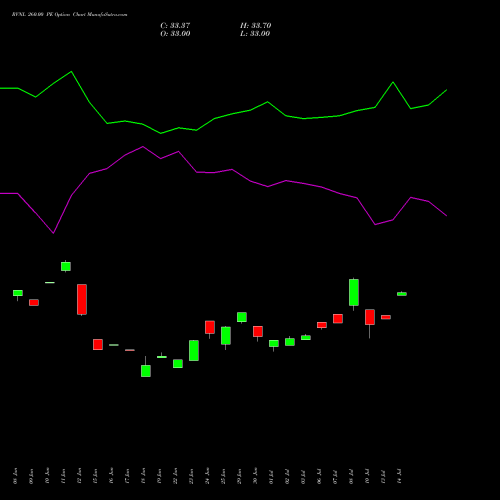500x500 pixels.
Task: Select the highest green candlestick above 11 Jun
Action: point(66,266)
